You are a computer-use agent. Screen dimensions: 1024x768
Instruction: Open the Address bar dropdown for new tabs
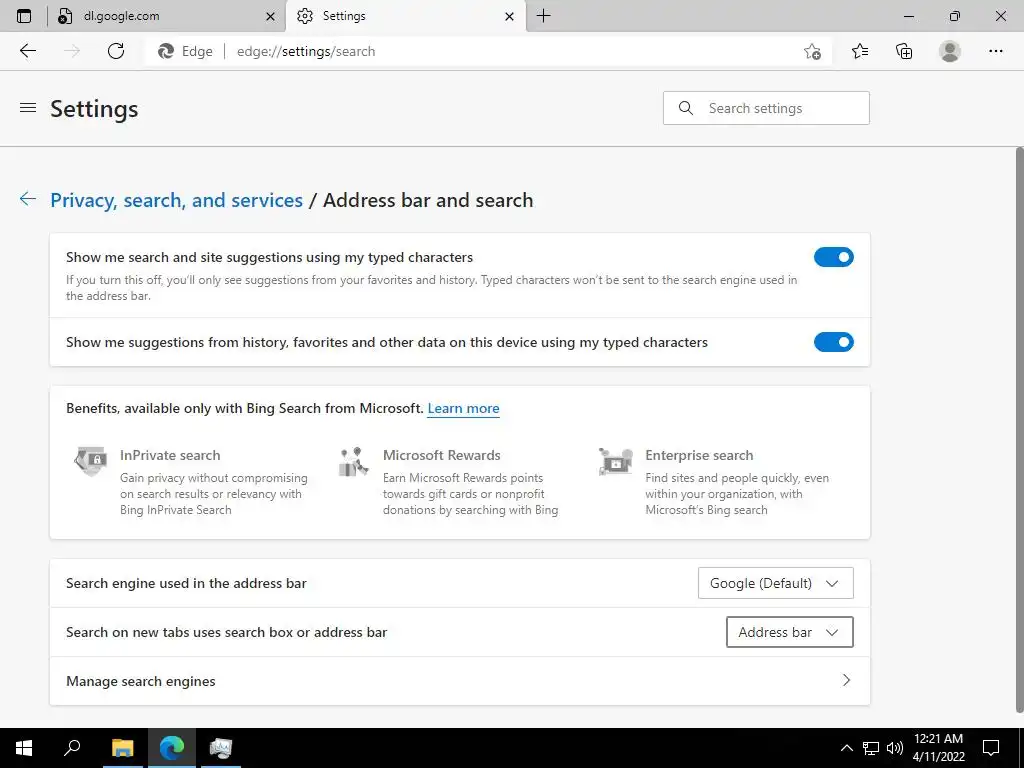[790, 632]
